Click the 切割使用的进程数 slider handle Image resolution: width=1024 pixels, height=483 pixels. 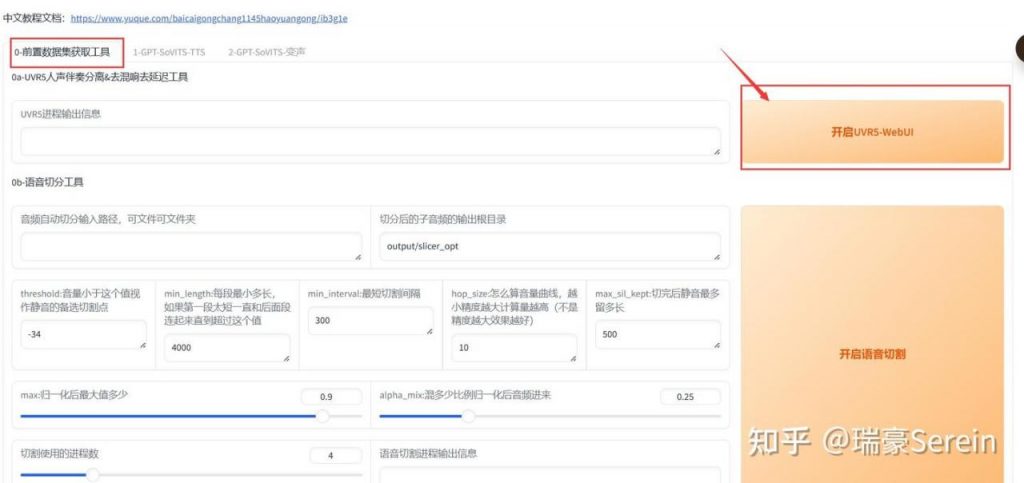(93, 474)
